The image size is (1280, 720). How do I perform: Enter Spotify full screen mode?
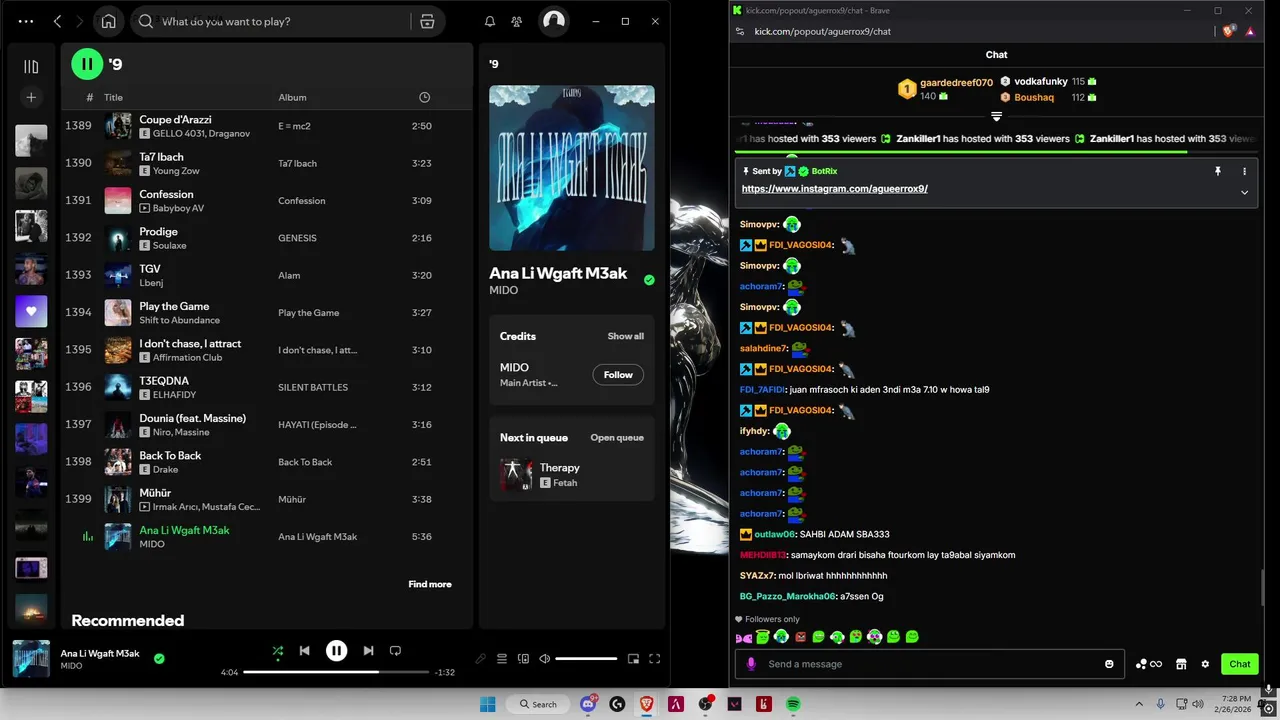click(655, 659)
